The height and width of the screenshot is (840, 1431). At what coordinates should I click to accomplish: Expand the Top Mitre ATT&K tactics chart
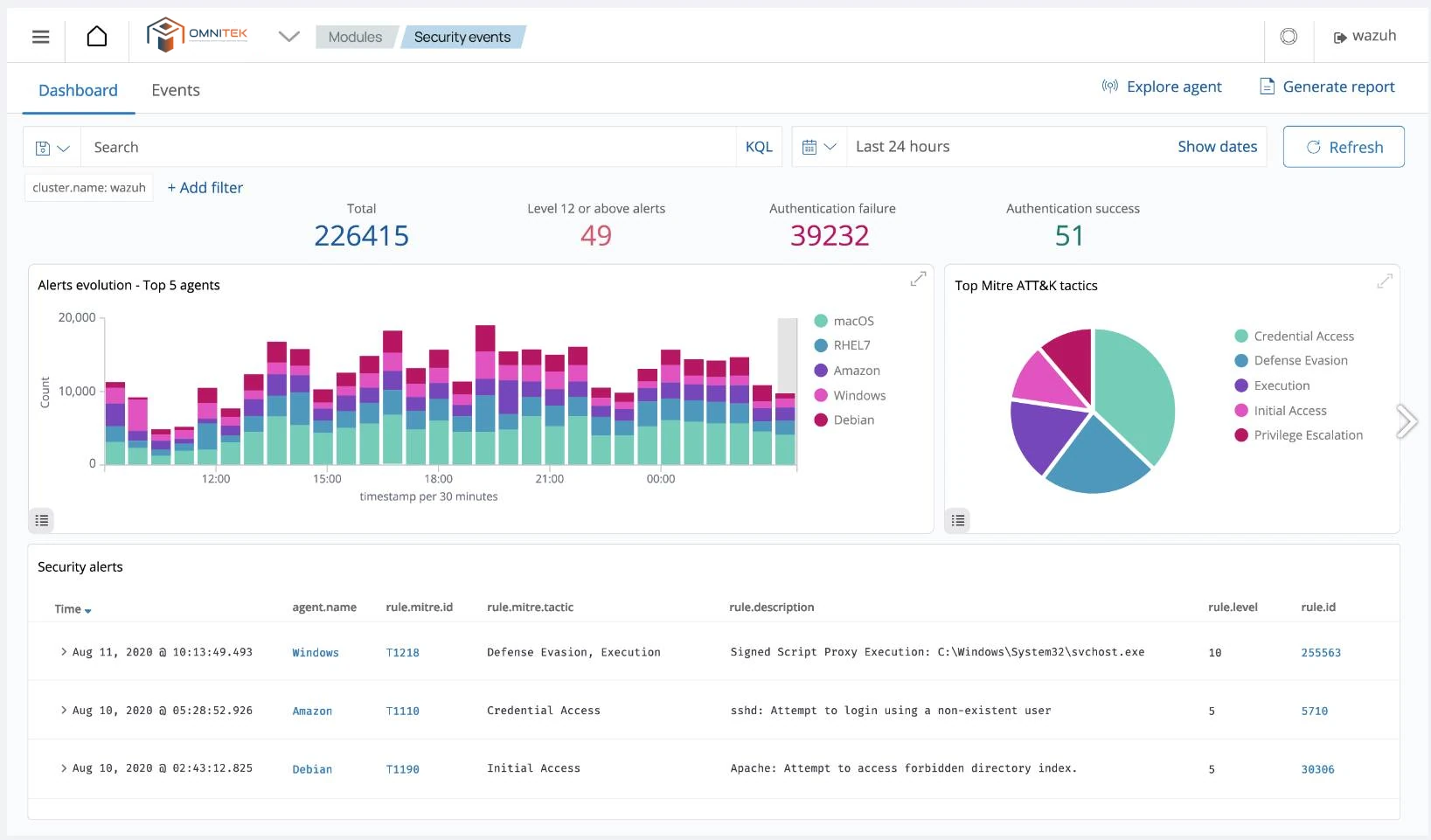point(1384,281)
